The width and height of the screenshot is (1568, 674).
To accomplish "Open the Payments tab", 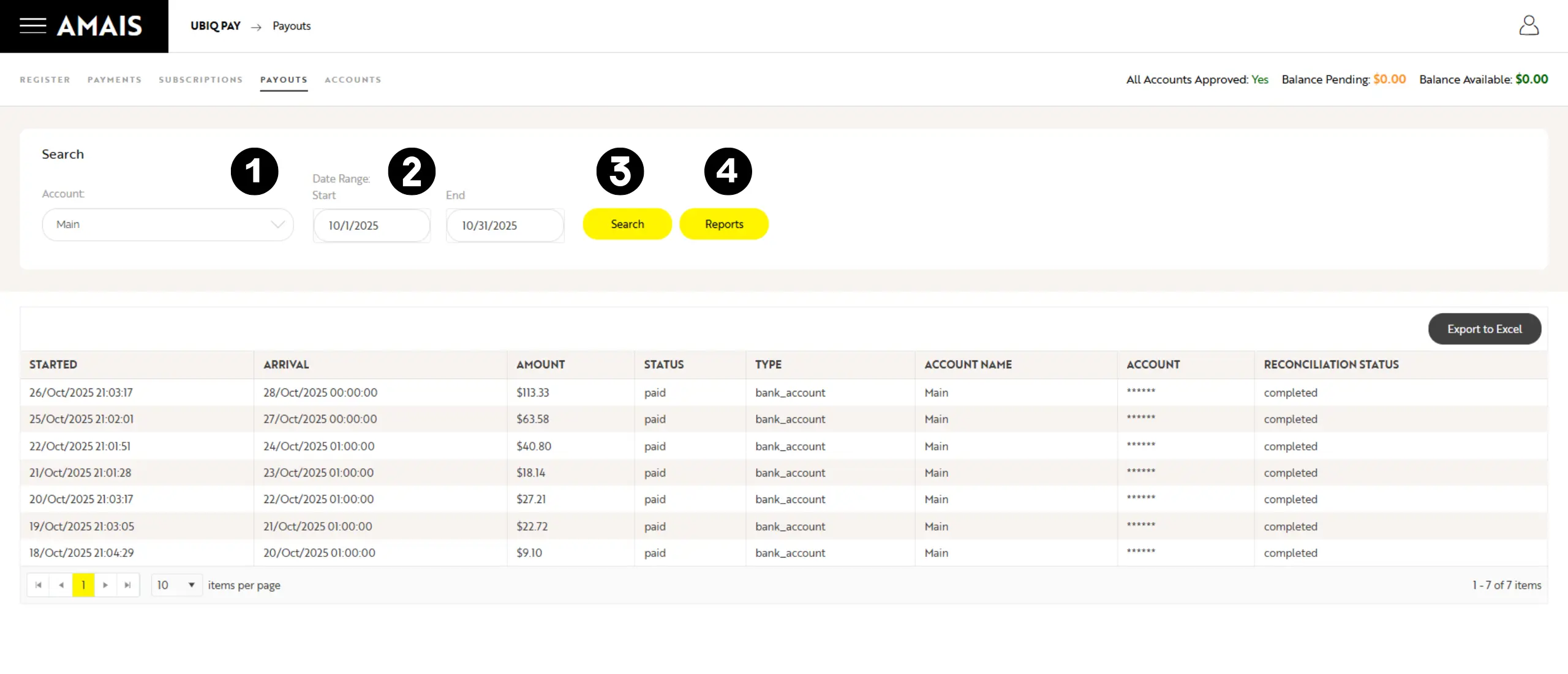I will tap(115, 80).
